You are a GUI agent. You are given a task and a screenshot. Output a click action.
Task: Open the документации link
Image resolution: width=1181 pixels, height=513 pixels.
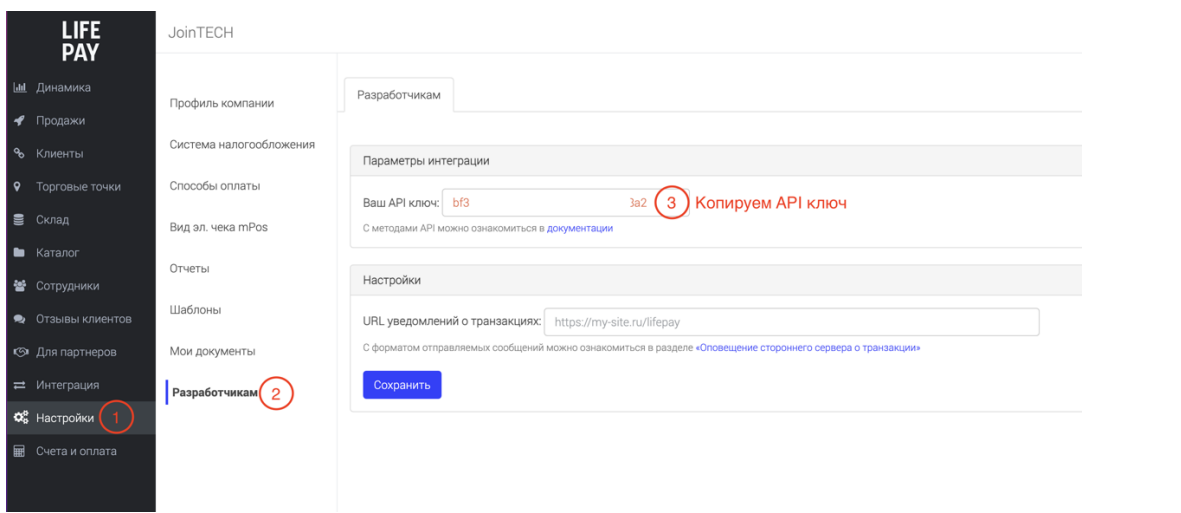click(x=580, y=227)
